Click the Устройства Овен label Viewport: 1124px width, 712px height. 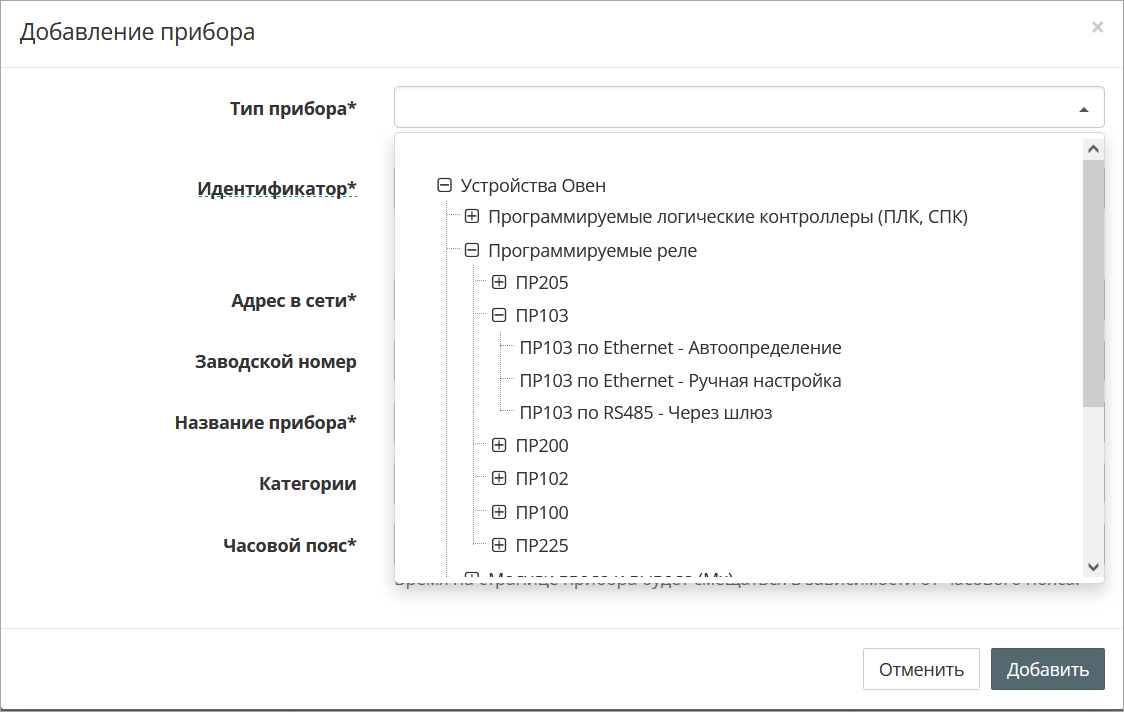pyautogui.click(x=533, y=185)
